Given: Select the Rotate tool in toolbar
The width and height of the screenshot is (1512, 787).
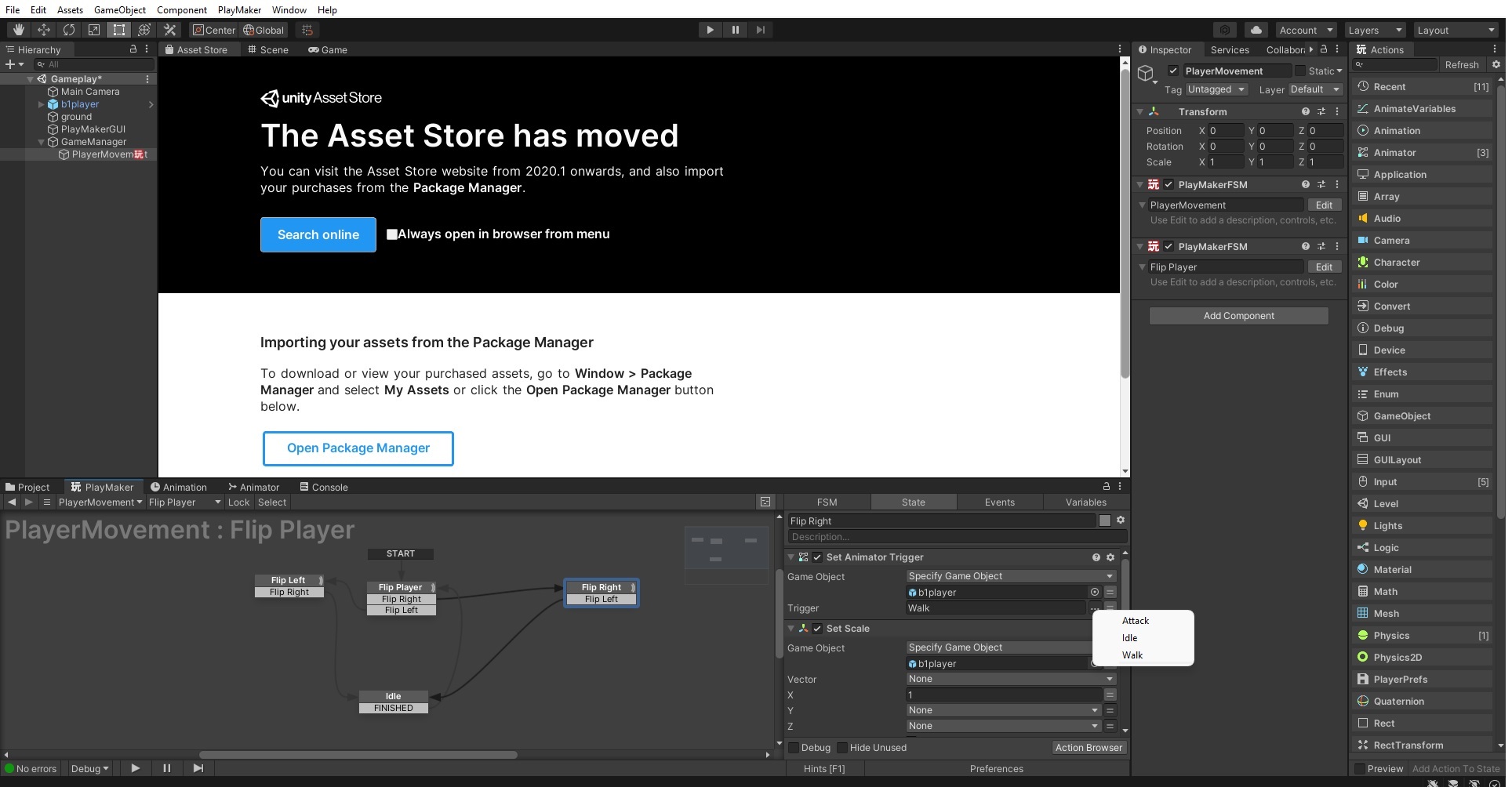Looking at the screenshot, I should pyautogui.click(x=69, y=30).
